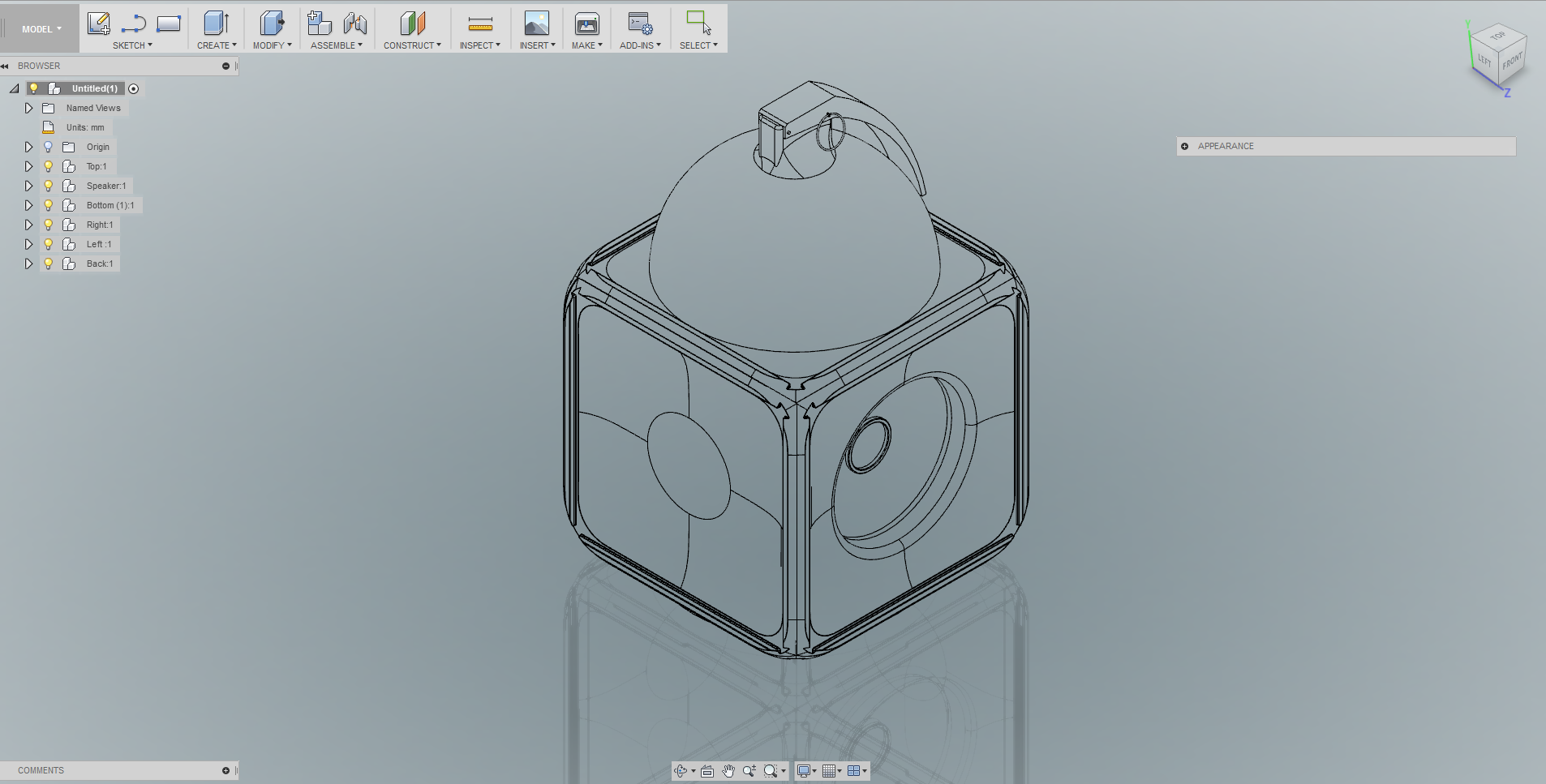This screenshot has height=784, width=1546.
Task: Expand the Speaker:1 component node
Action: (x=28, y=186)
